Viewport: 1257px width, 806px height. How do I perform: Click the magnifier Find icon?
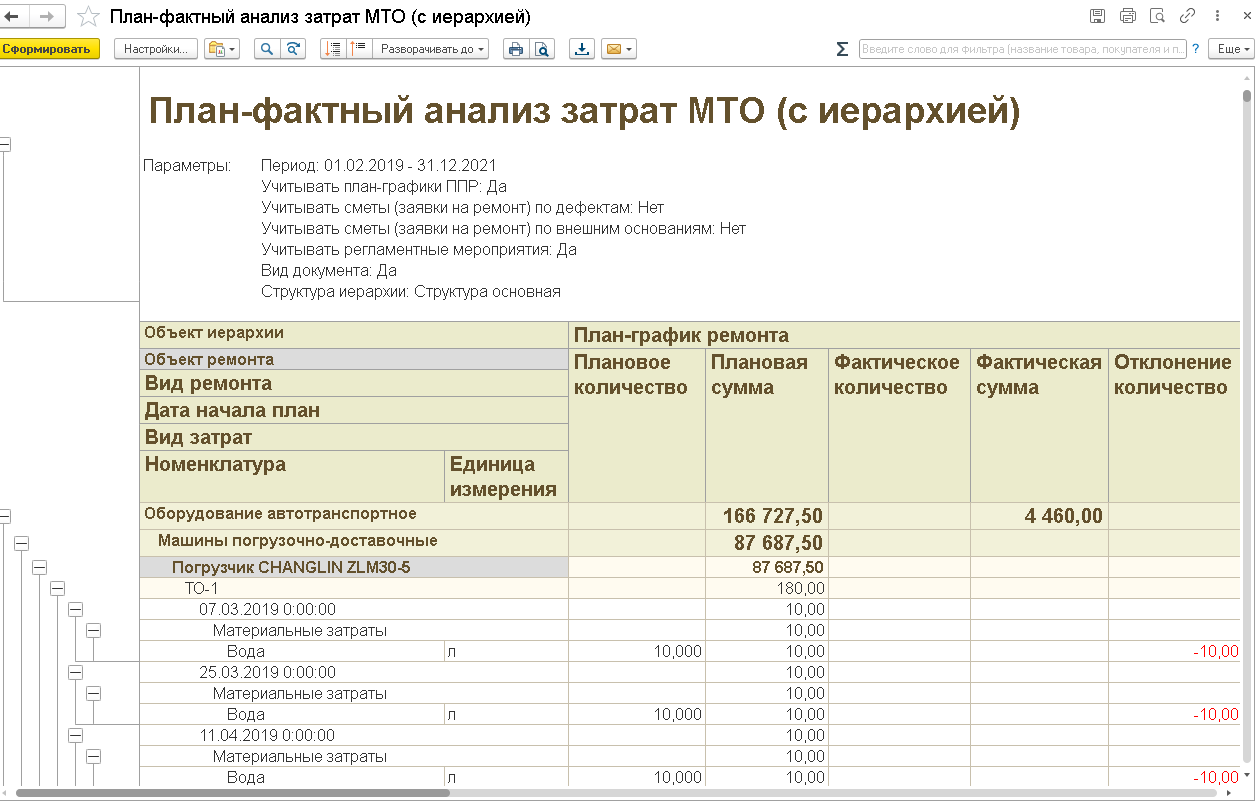267,49
